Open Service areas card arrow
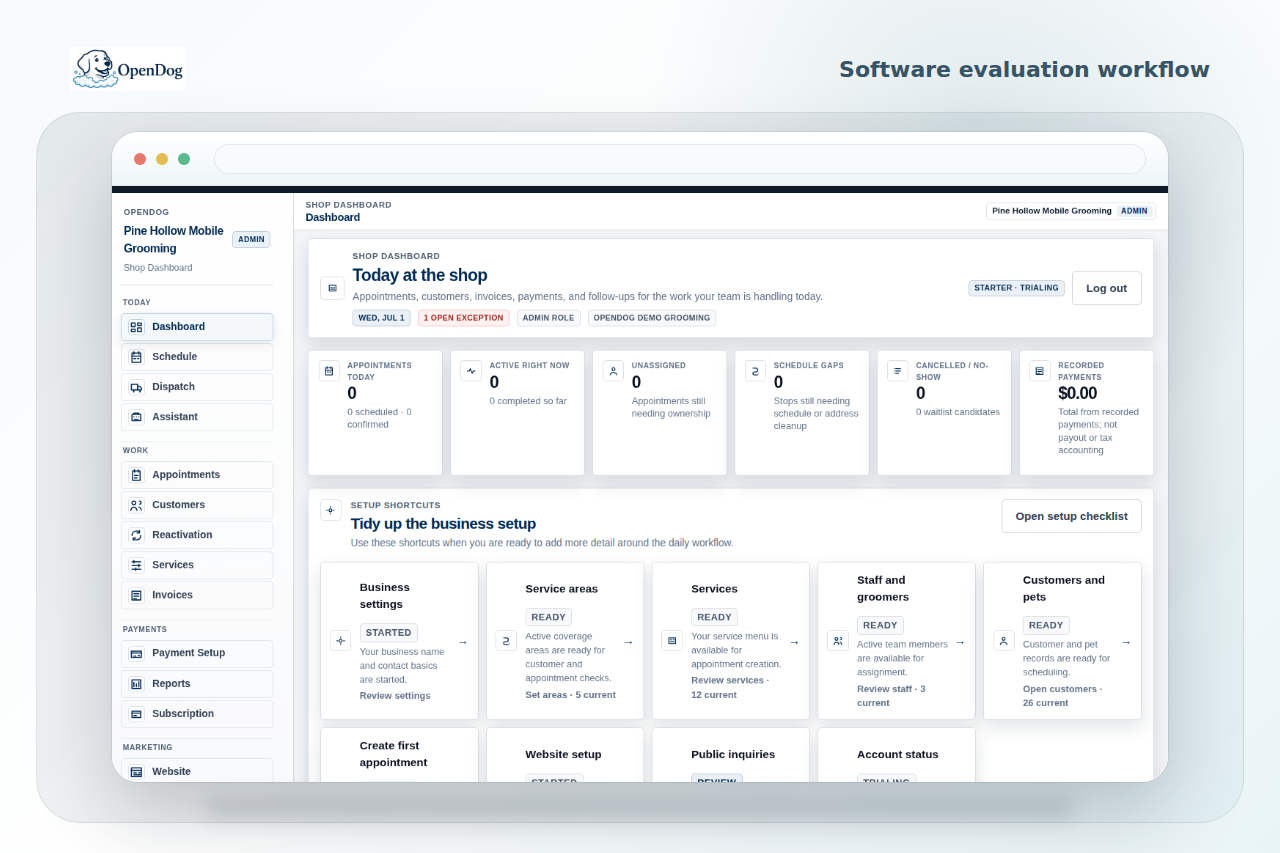Image resolution: width=1280 pixels, height=853 pixels. (628, 642)
